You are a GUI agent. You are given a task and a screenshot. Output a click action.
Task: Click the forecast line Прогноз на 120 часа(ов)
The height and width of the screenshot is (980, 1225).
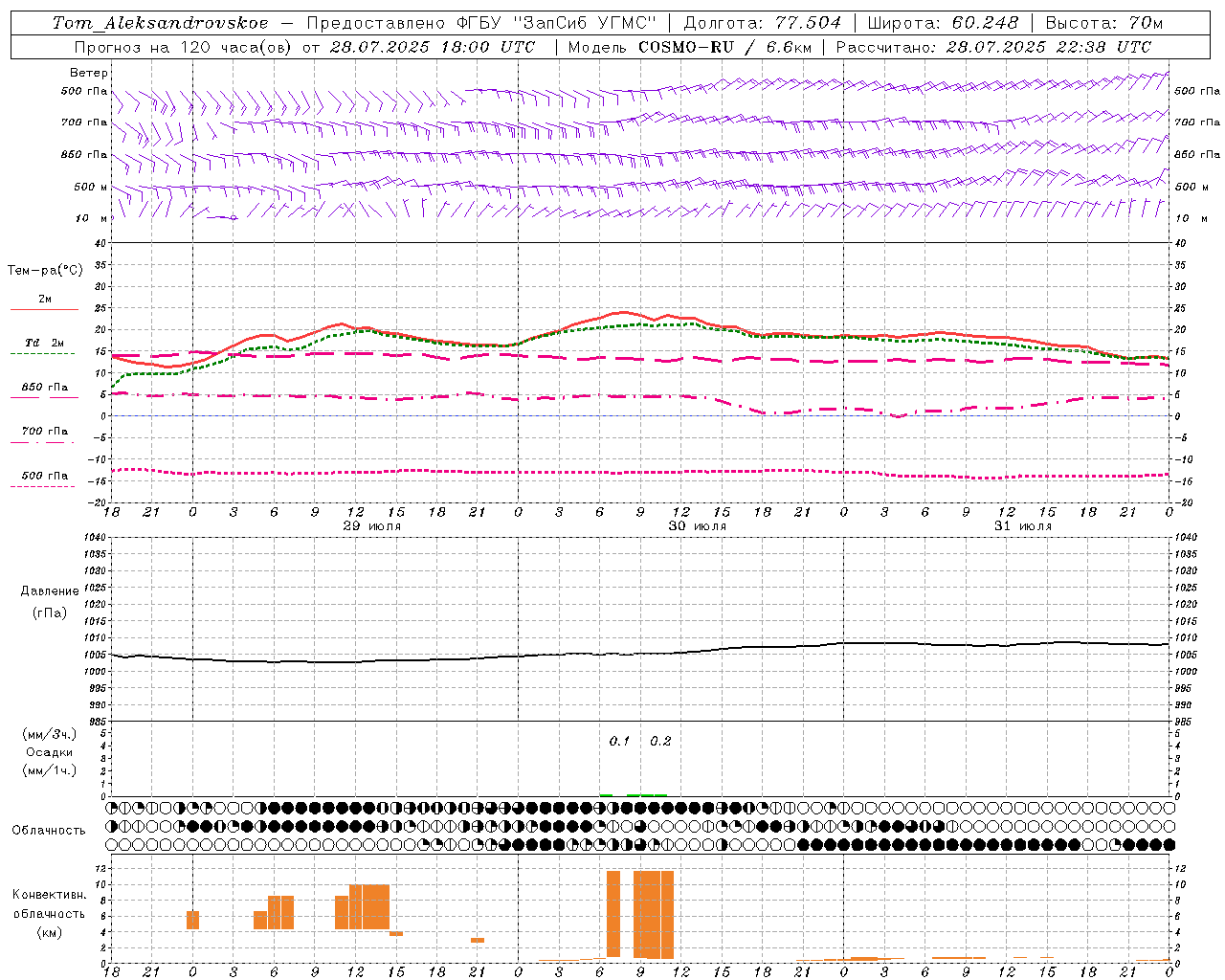click(x=185, y=47)
